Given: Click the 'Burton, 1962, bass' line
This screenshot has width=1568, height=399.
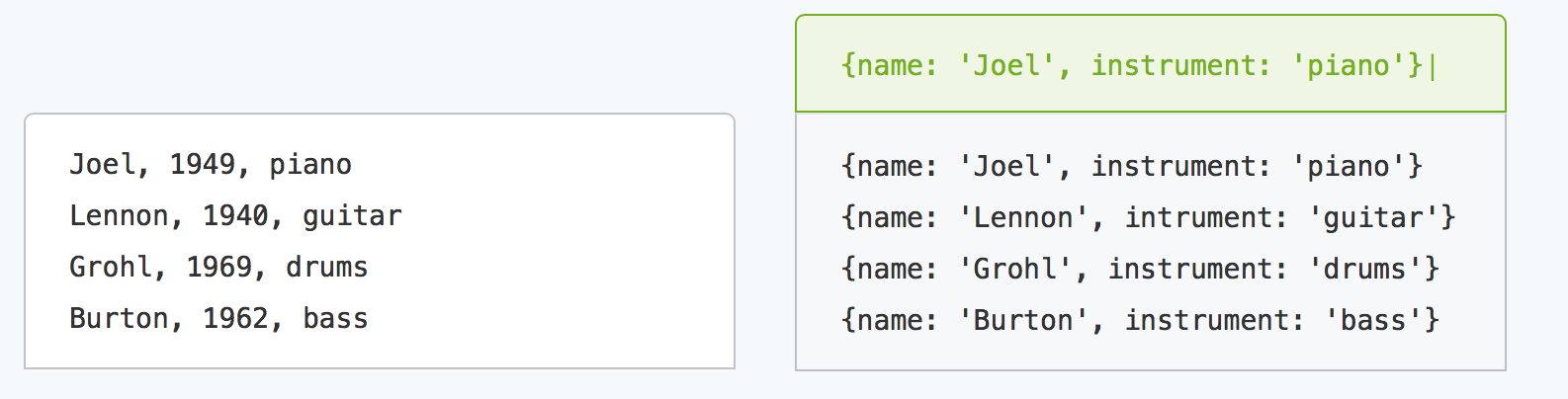Looking at the screenshot, I should tap(218, 318).
